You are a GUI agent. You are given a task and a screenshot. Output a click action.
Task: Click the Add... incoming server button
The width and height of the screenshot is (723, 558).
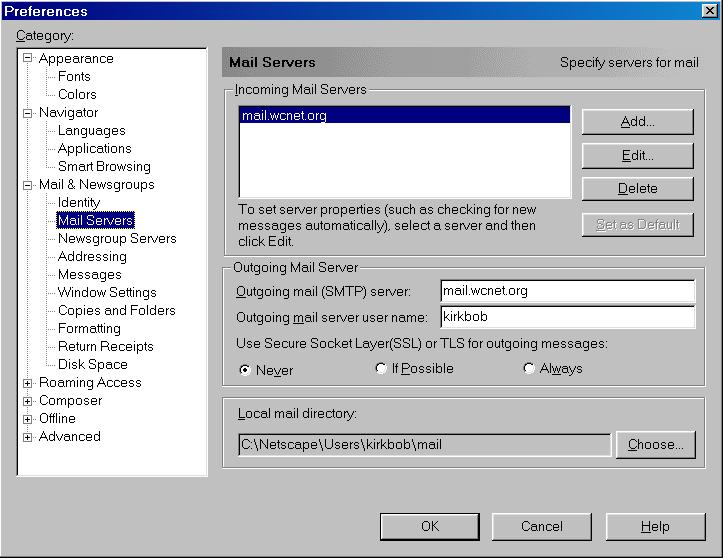pos(637,122)
